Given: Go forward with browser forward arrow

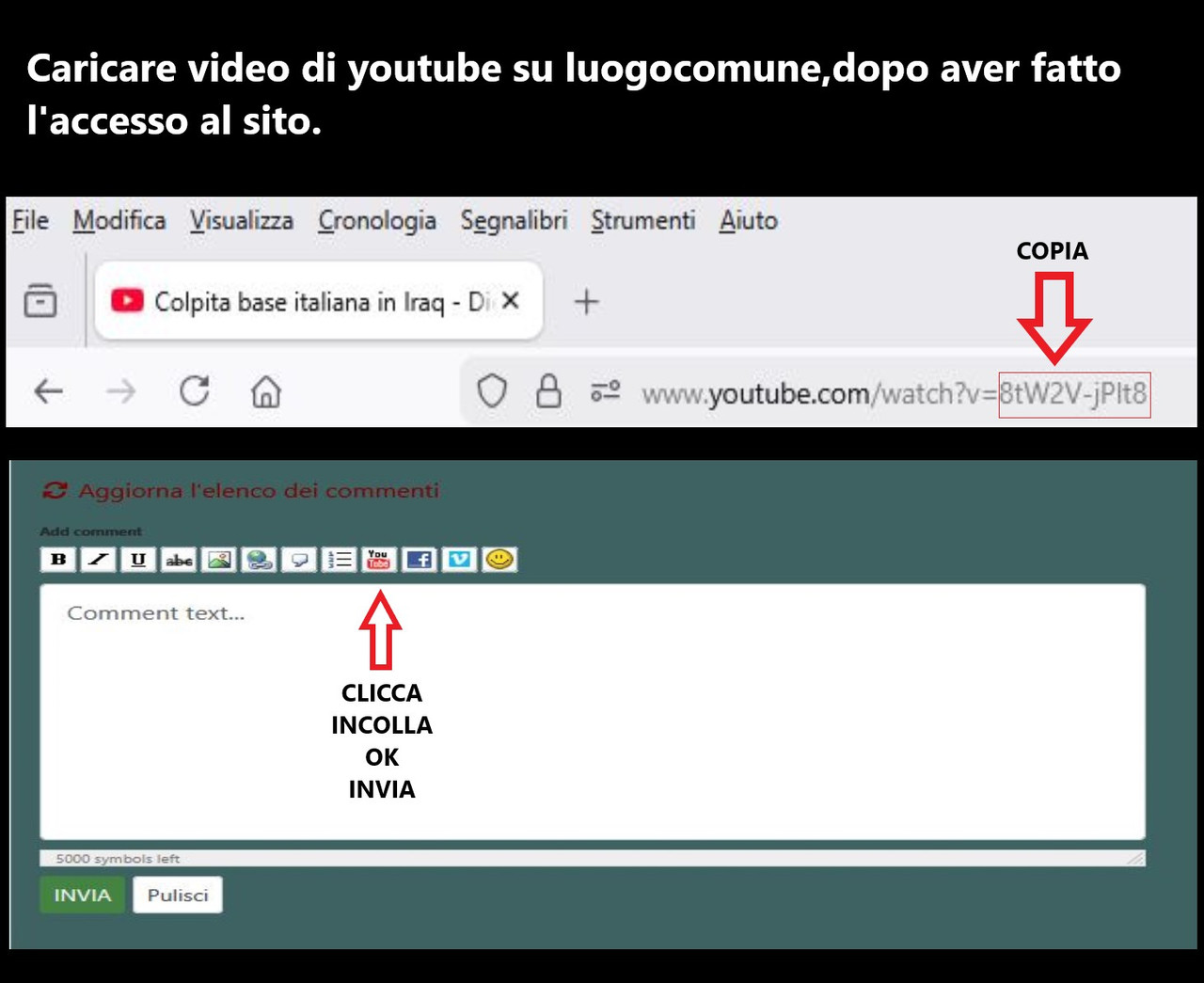Looking at the screenshot, I should (120, 390).
